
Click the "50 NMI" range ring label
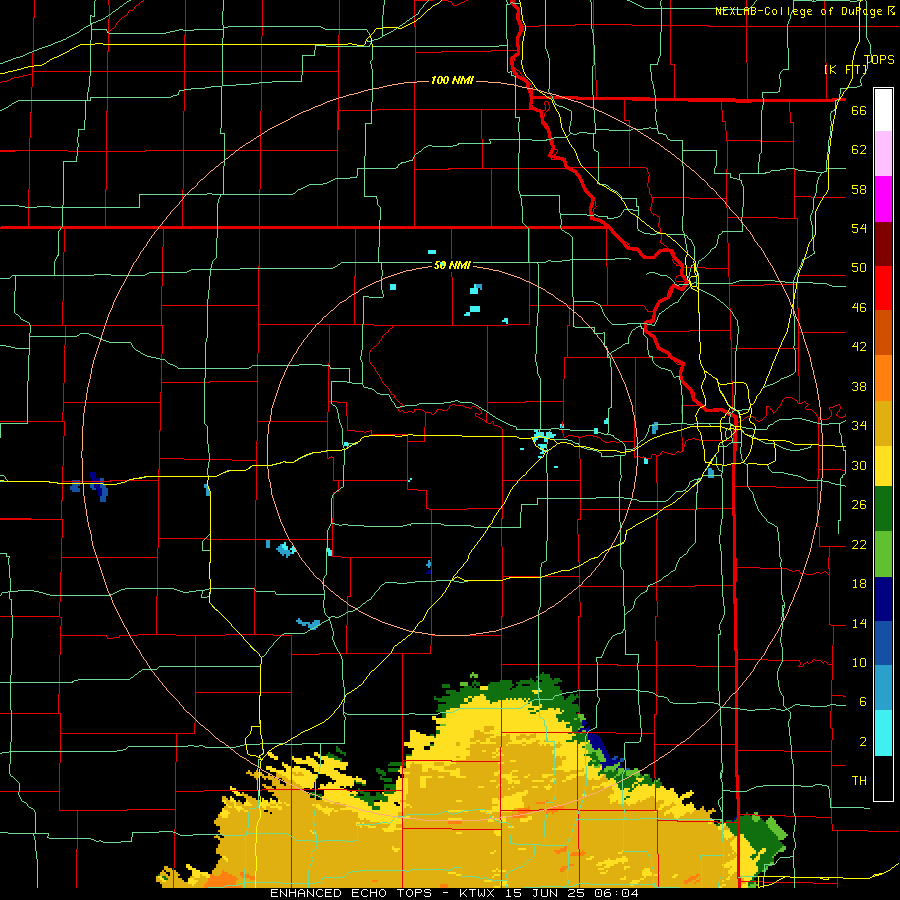point(452,265)
